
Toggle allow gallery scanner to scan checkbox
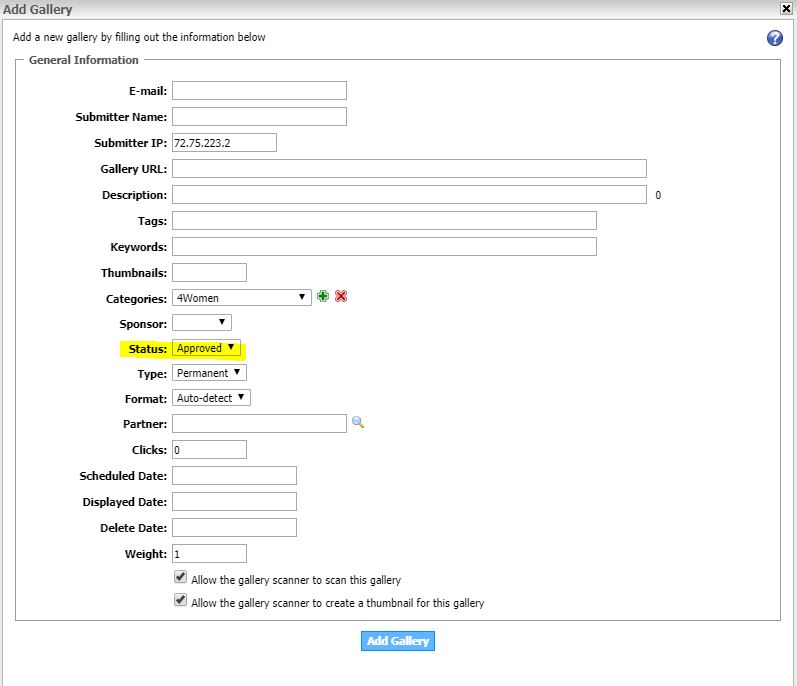click(181, 578)
